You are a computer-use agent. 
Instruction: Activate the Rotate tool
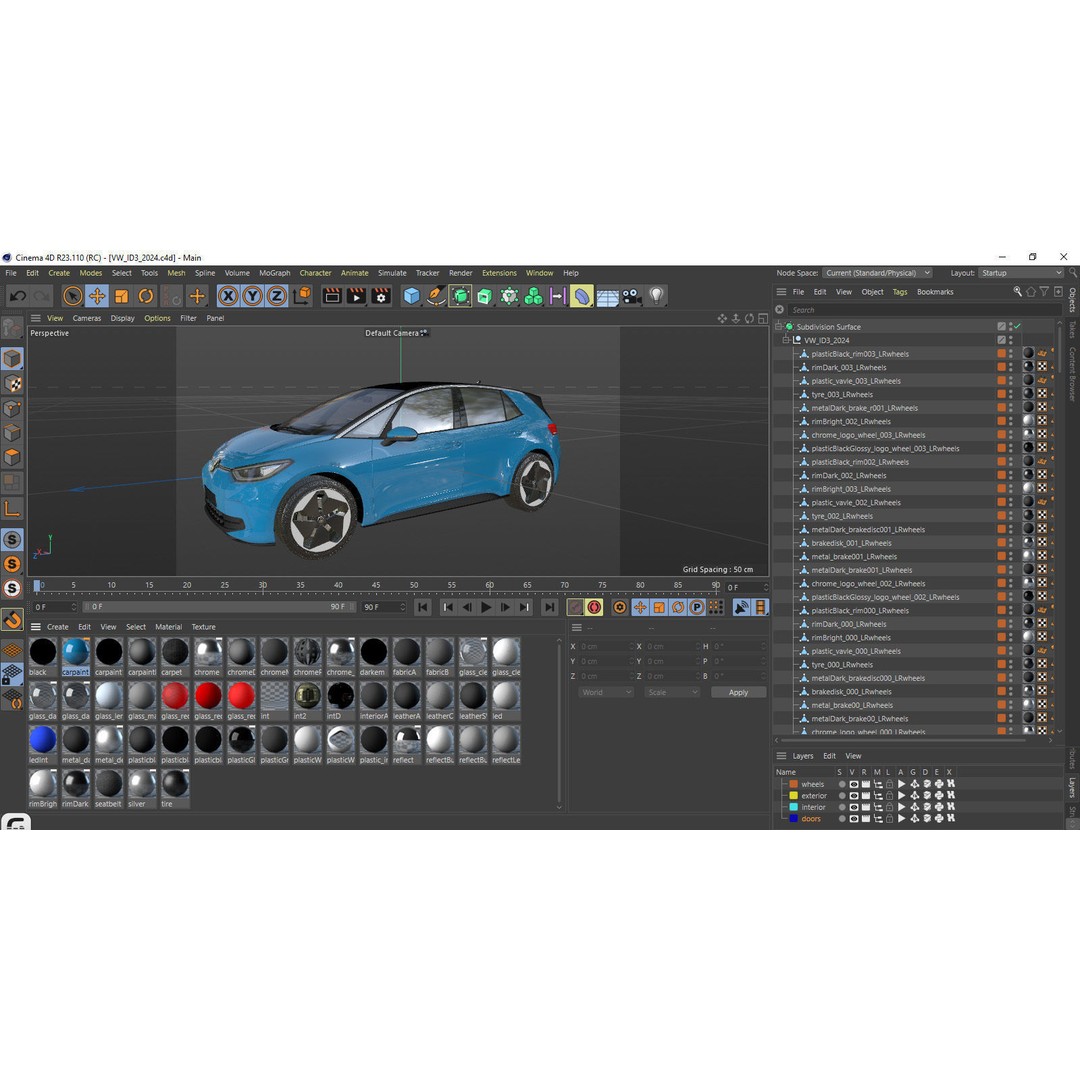click(x=146, y=296)
